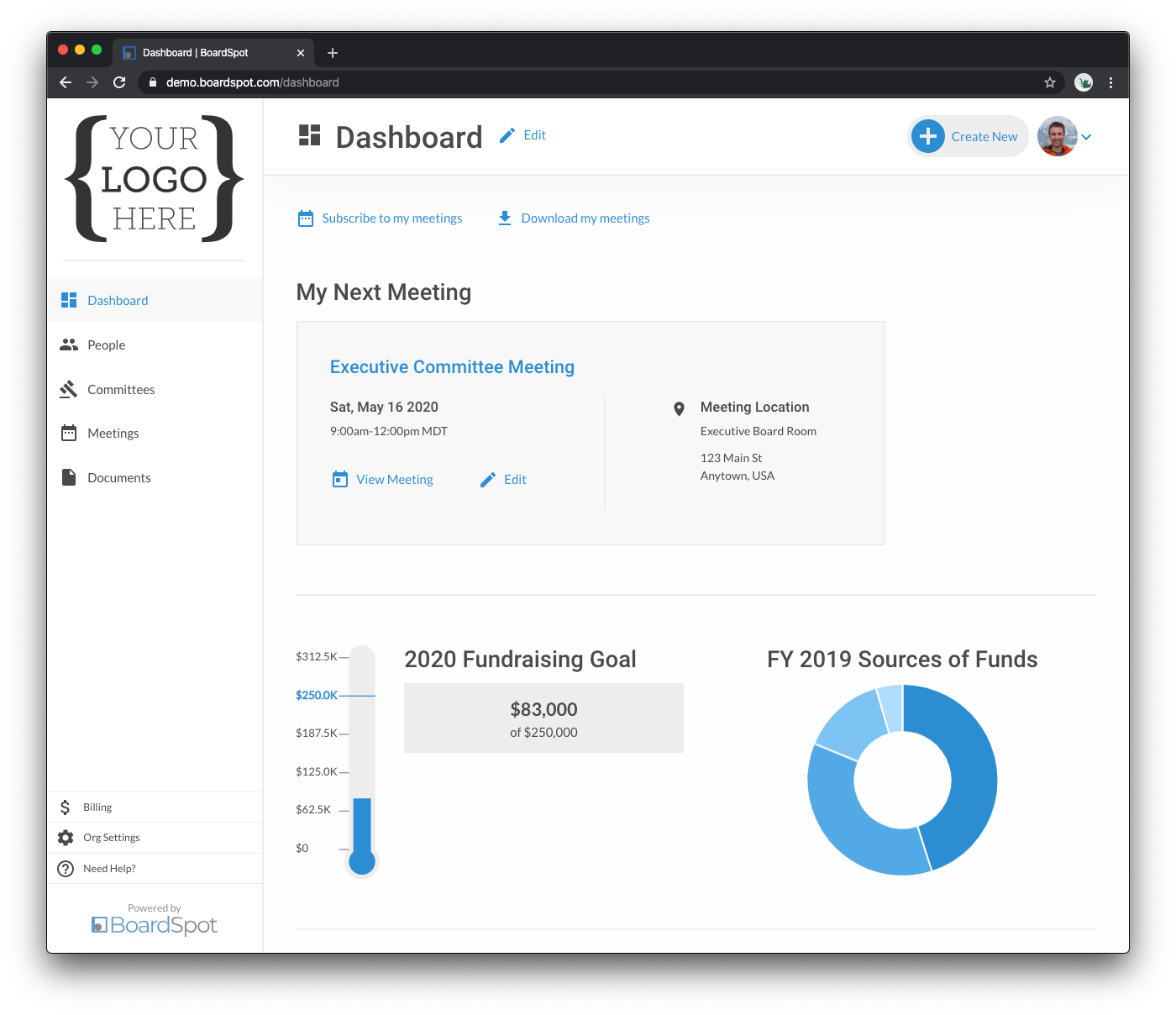This screenshot has height=1015, width=1176.
Task: Select the Documents file icon
Action: tap(68, 477)
